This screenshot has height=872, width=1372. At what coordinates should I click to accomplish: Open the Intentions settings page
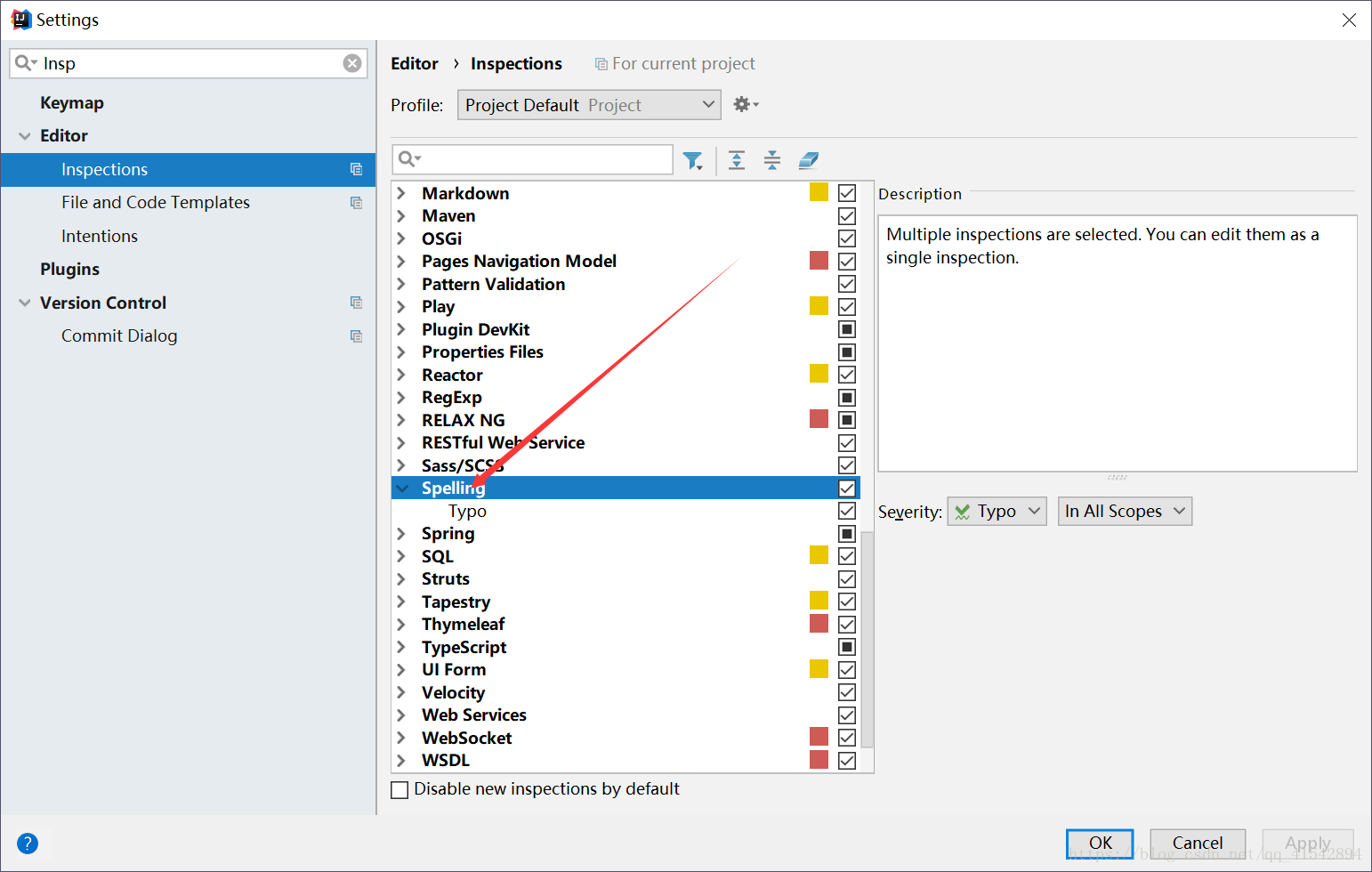tap(100, 236)
